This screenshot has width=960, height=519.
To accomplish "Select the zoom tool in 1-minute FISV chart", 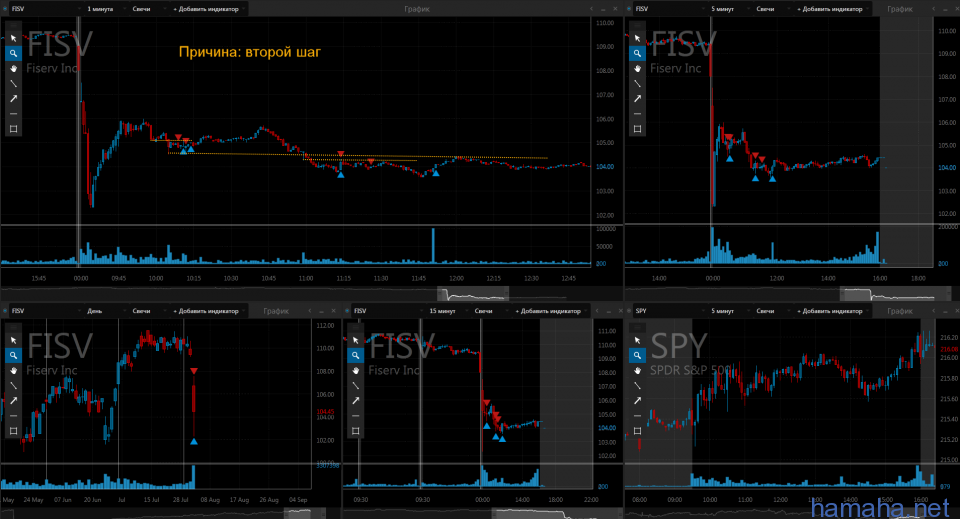I will [x=13, y=53].
